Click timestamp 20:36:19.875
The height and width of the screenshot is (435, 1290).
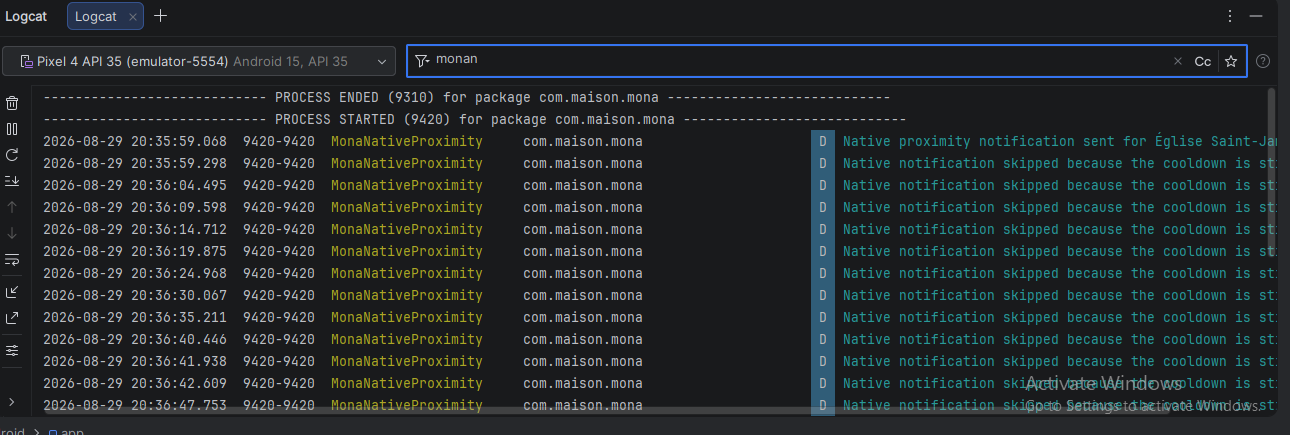point(135,252)
